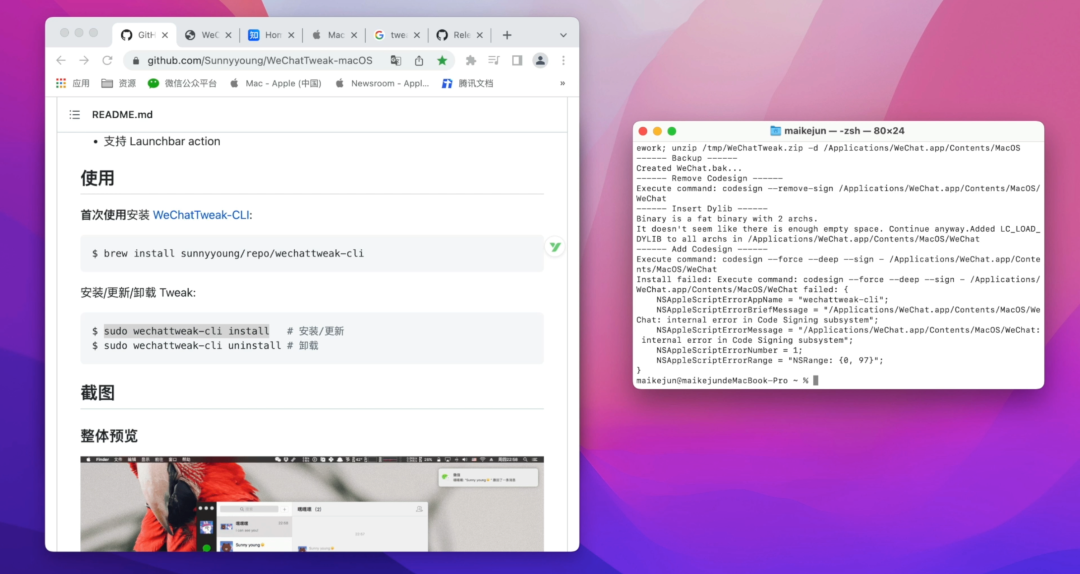The image size is (1080, 574).
Task: Click the browser forward arrow
Action: (x=84, y=61)
